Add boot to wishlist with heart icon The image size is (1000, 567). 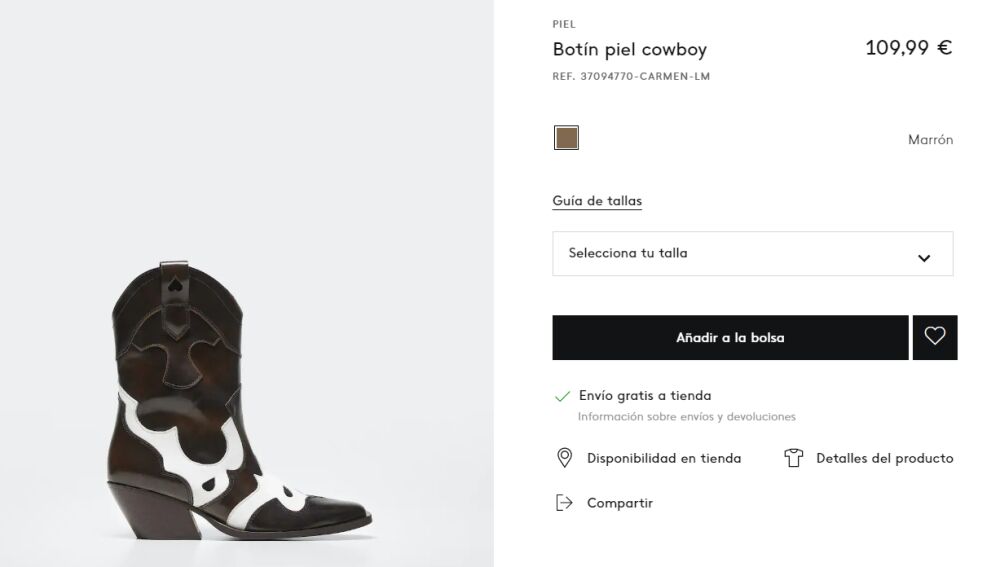[935, 337]
